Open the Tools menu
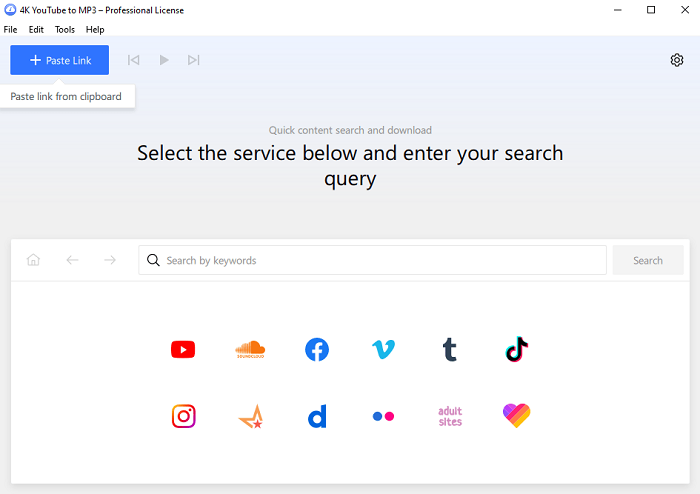The height and width of the screenshot is (494, 700). click(65, 30)
